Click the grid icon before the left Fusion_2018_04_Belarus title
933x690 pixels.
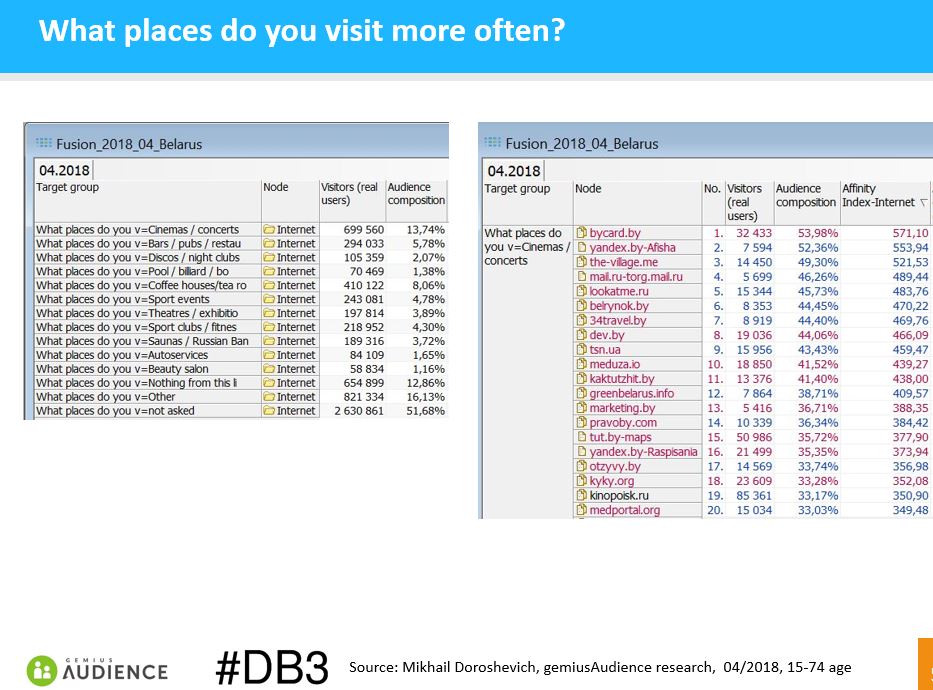click(43, 143)
